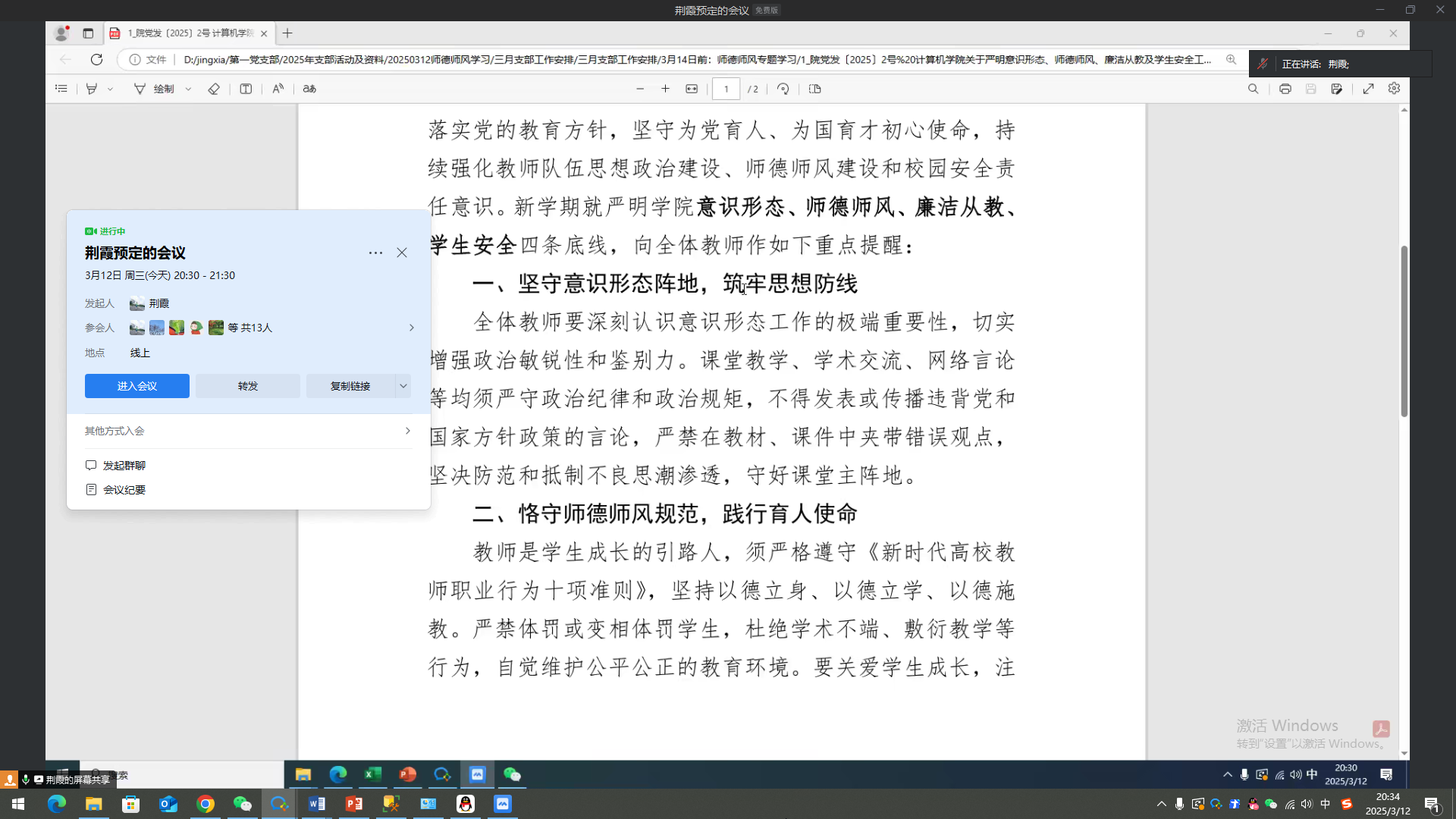Open dropdown arrow beside 复制链接

(403, 386)
